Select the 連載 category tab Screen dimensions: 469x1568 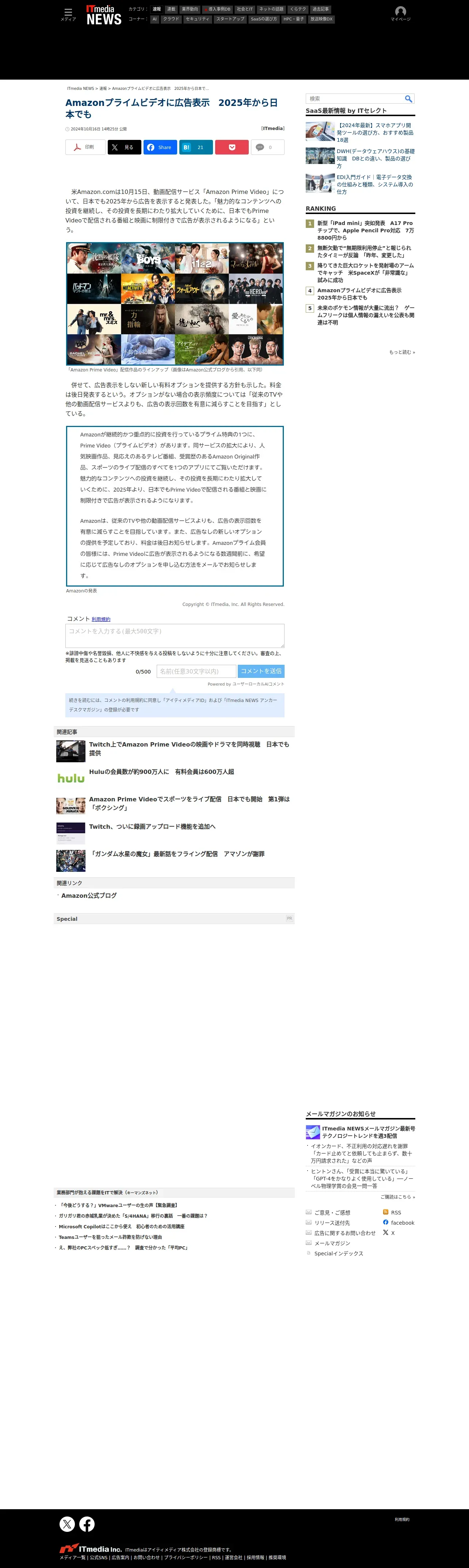171,9
